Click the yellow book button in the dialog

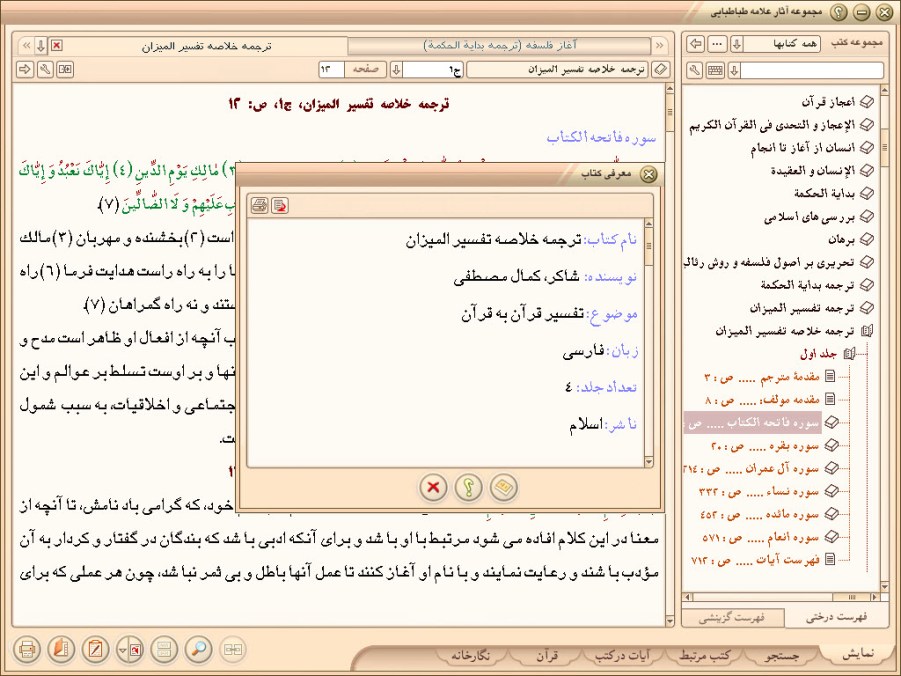click(504, 487)
